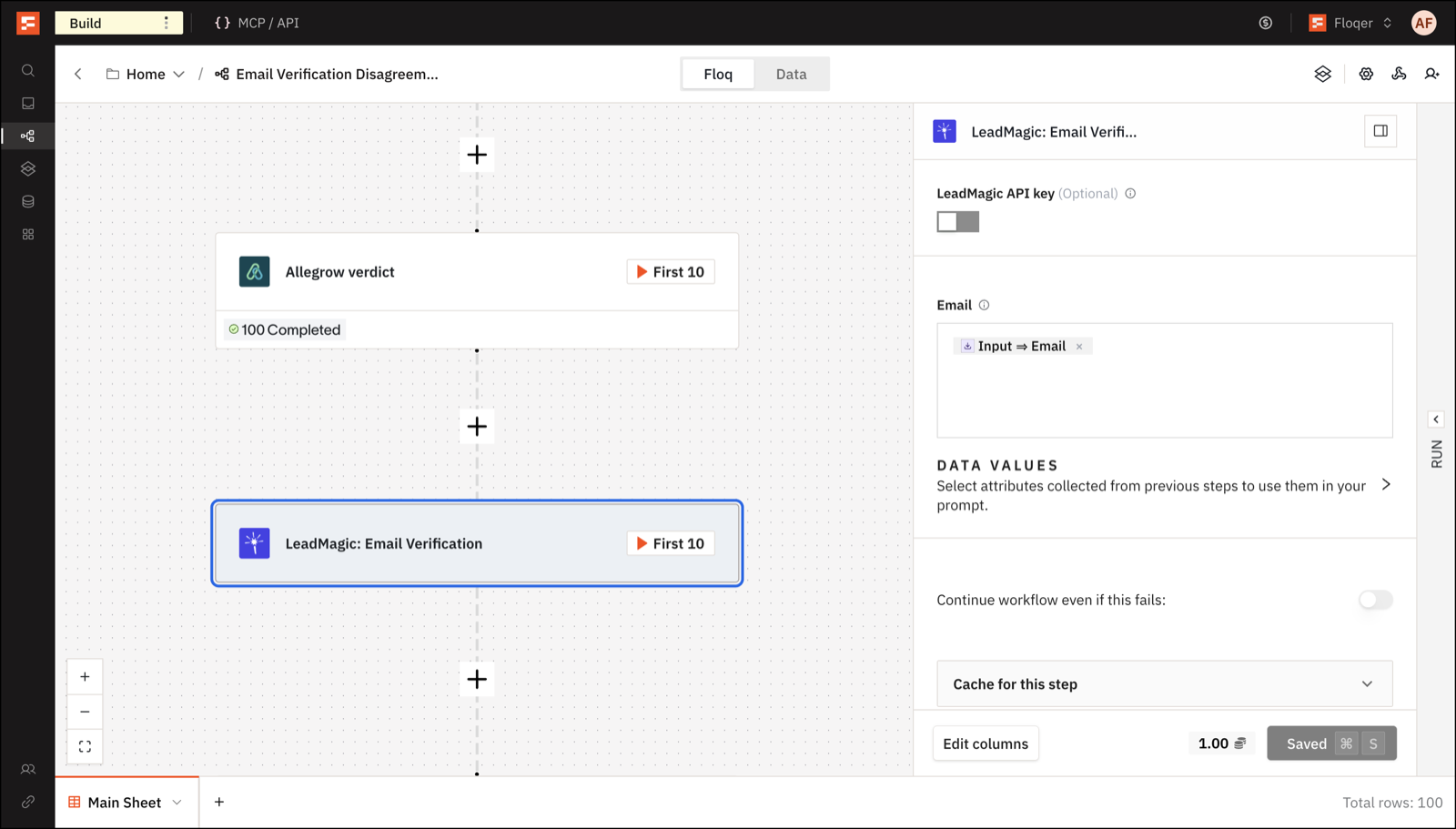
Task: Open search from the left sidebar
Action: 28,71
